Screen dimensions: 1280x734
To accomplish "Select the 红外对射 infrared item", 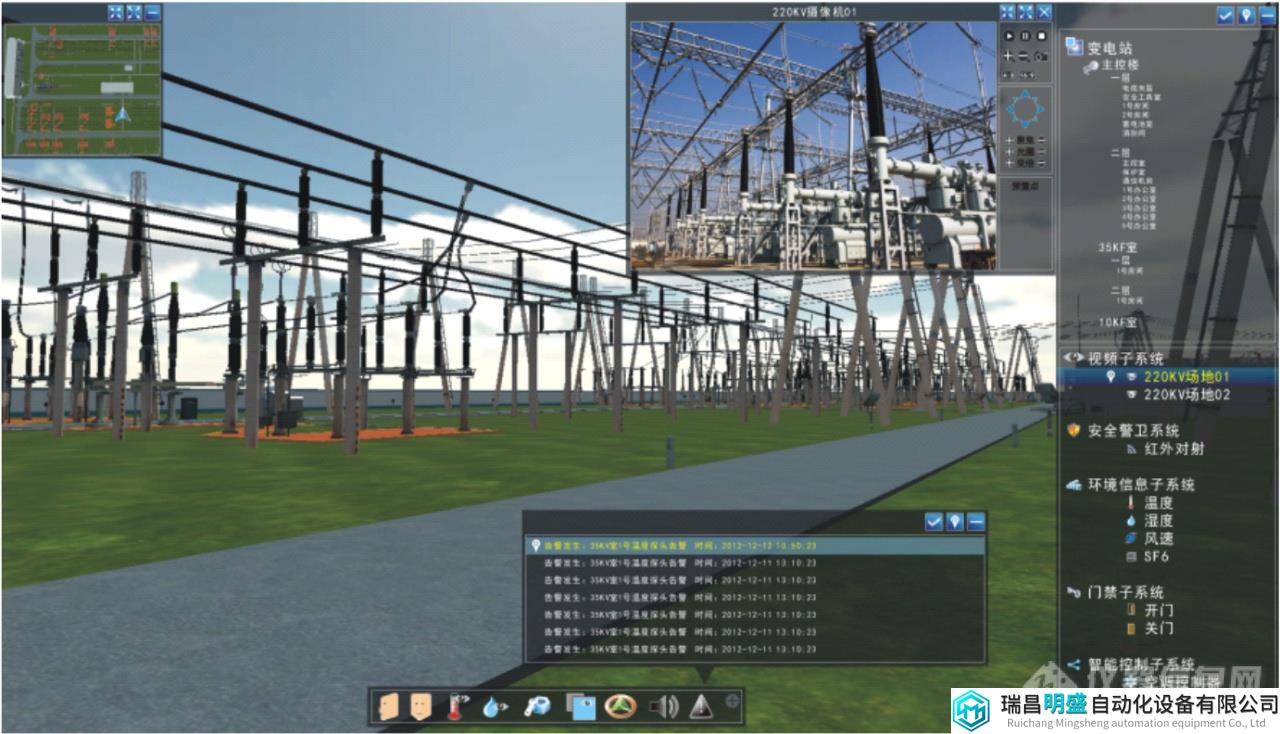I will (1174, 448).
